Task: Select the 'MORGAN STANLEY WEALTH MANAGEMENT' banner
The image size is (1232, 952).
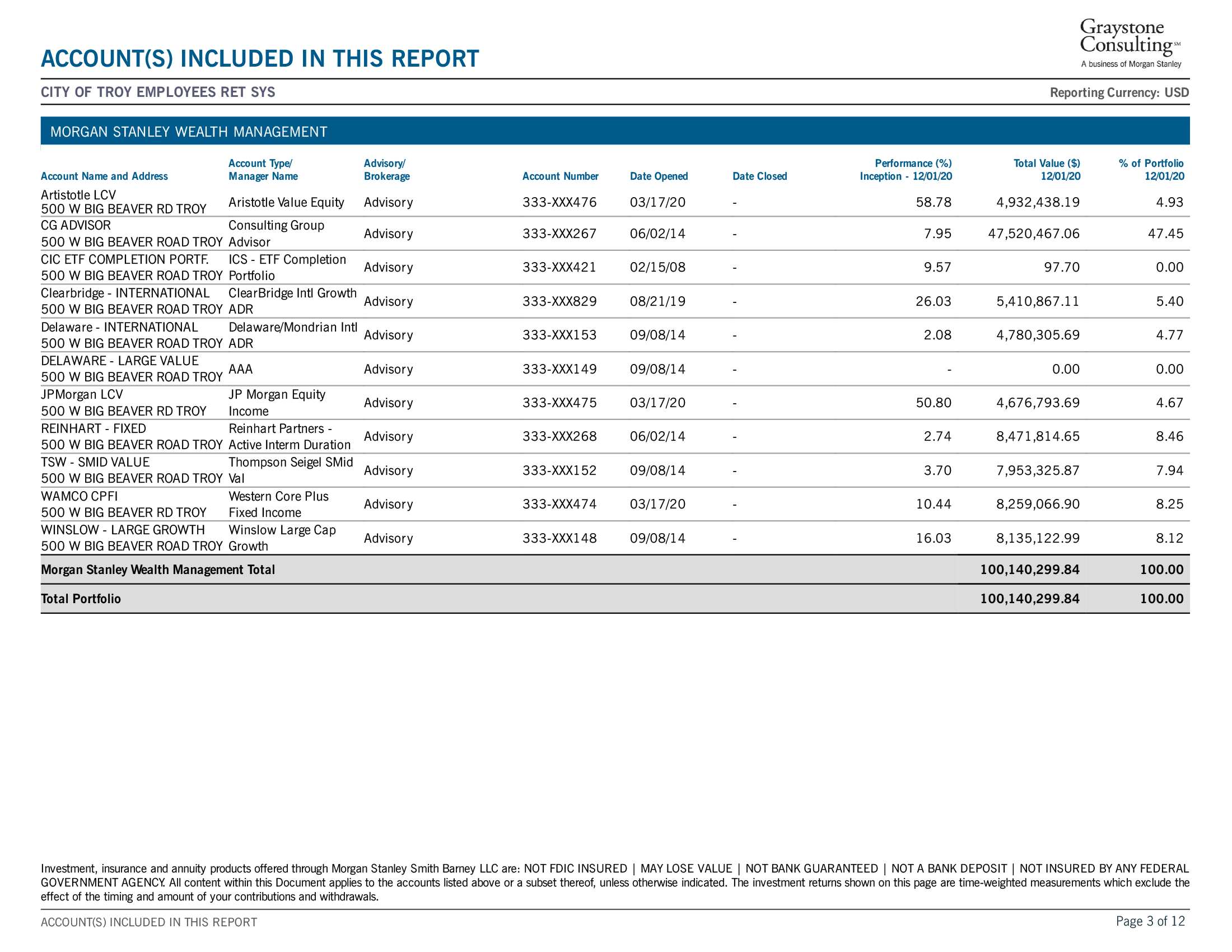Action: tap(615, 131)
